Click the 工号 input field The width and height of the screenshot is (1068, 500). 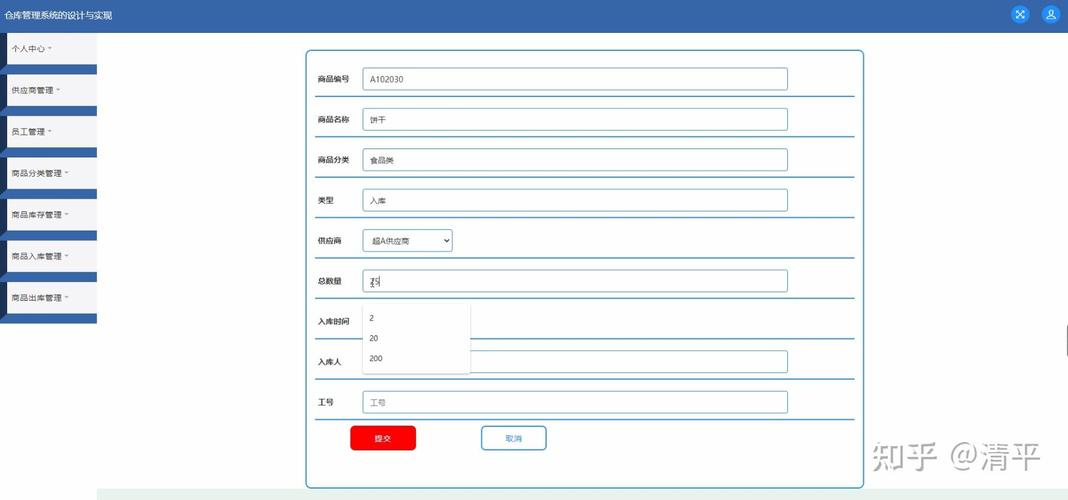(575, 403)
